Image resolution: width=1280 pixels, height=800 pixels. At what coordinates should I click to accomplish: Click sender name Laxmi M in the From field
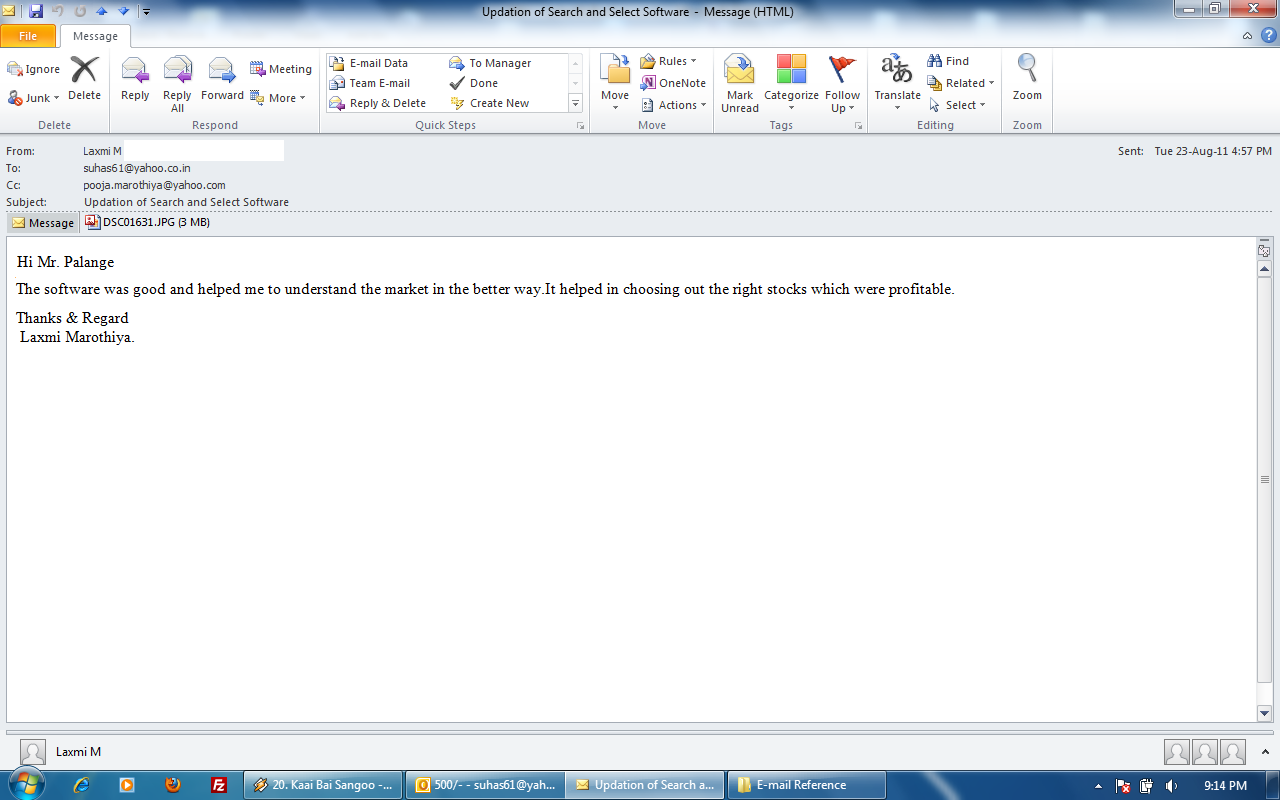pos(102,151)
